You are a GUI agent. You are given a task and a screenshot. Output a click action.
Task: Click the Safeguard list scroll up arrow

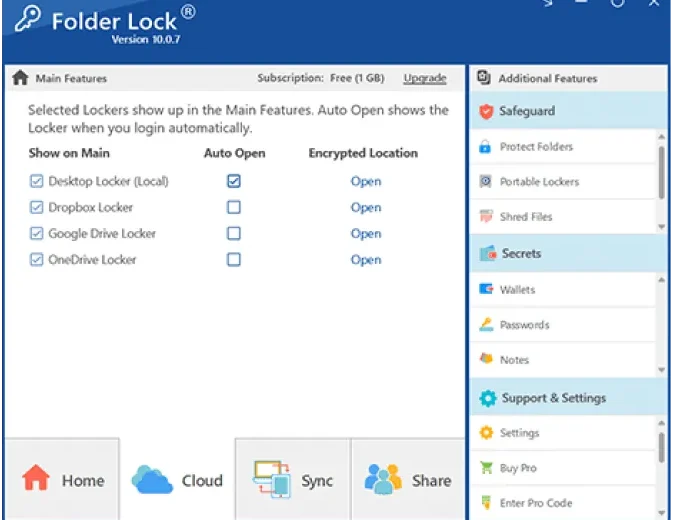[x=661, y=137]
